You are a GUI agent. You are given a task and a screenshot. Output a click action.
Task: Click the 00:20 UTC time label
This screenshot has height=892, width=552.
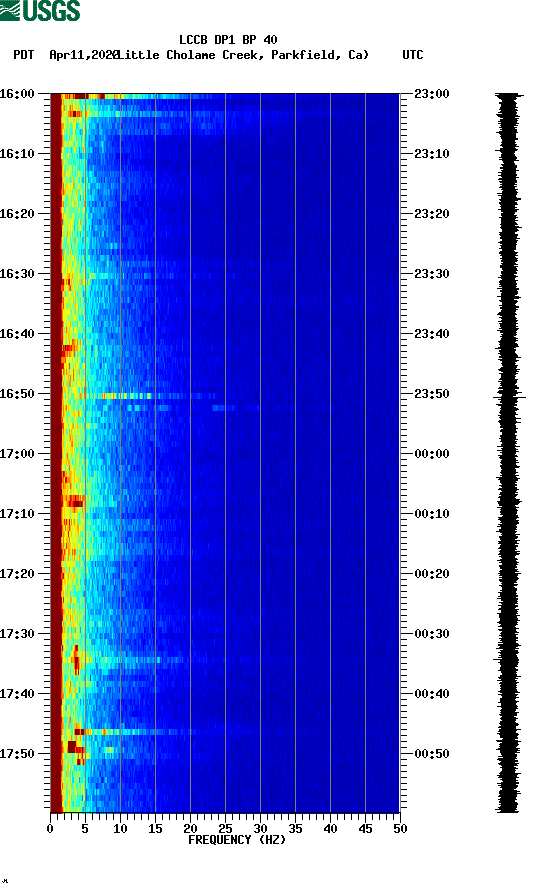click(x=432, y=574)
